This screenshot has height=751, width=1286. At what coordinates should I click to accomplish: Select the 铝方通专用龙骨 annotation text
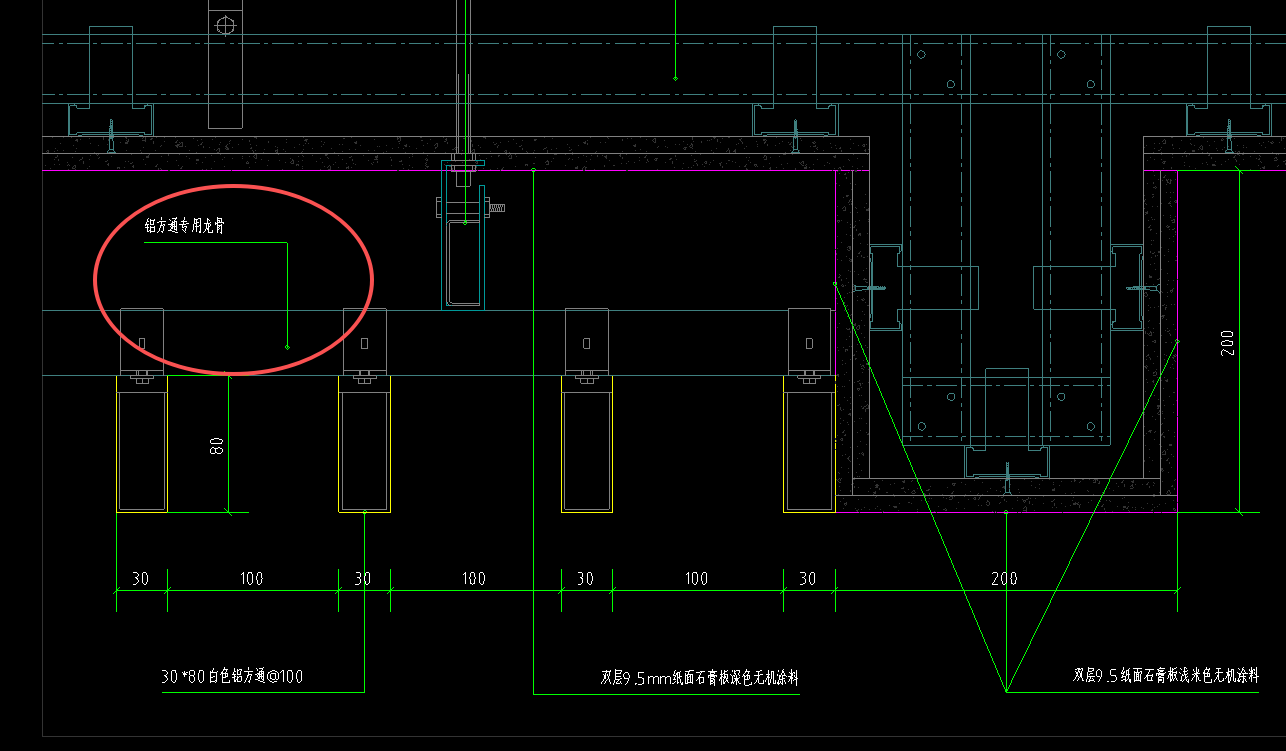tap(184, 227)
